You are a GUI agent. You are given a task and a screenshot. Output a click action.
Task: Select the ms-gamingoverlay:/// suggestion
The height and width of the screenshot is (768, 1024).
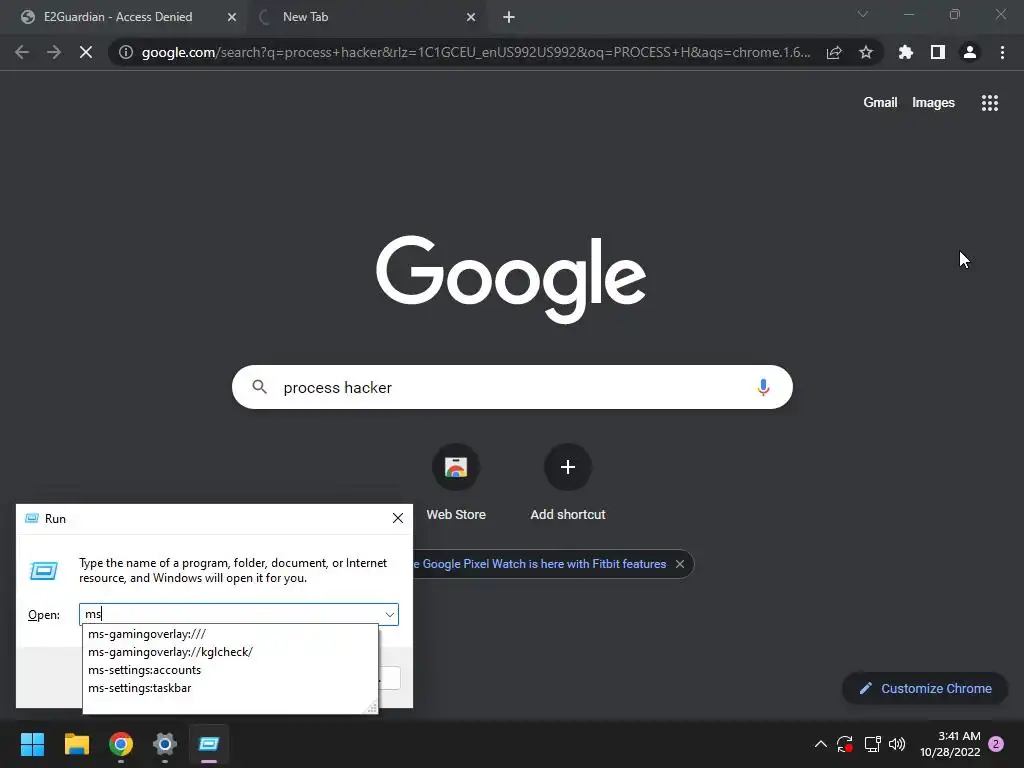[x=230, y=634]
